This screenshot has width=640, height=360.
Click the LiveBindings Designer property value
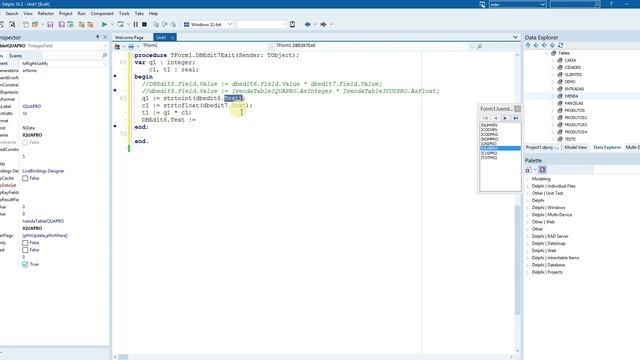click(x=43, y=171)
